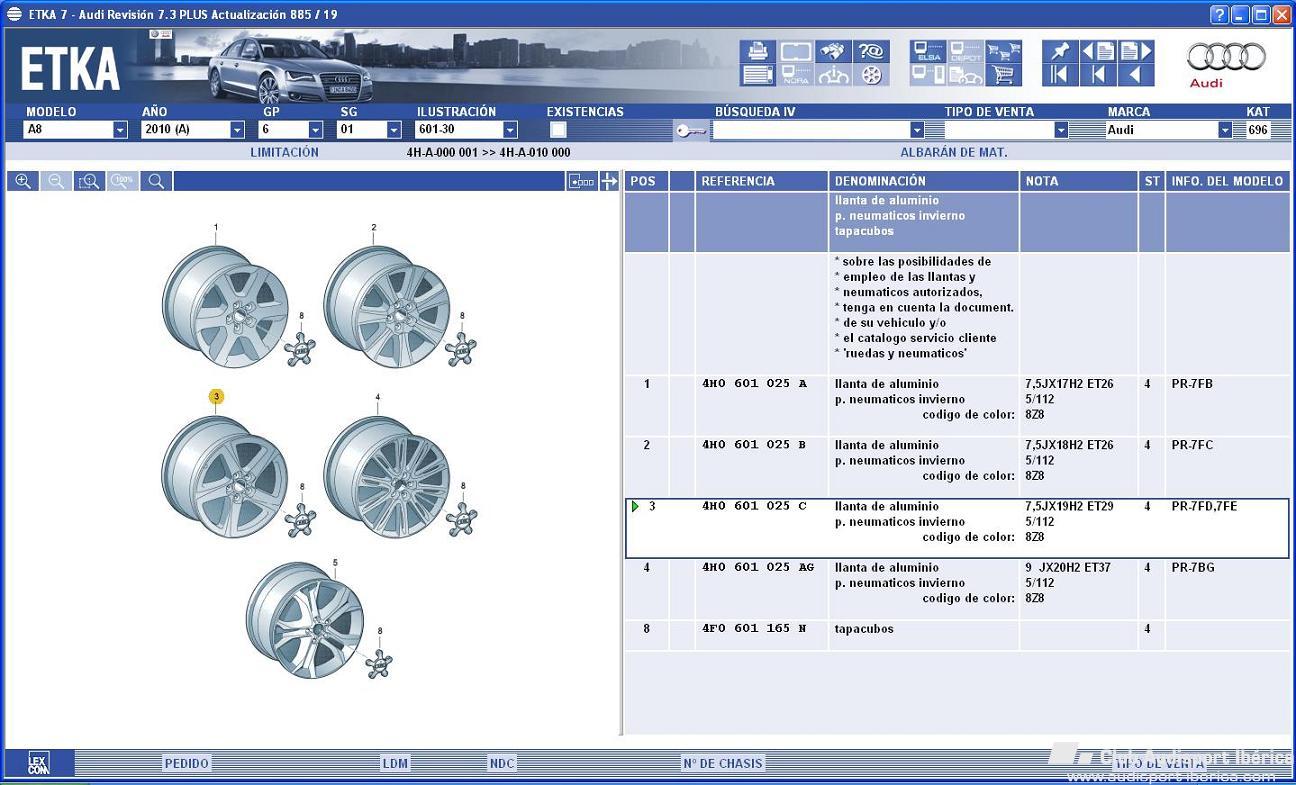
Task: Open the NORA terminal icon
Action: (x=795, y=75)
